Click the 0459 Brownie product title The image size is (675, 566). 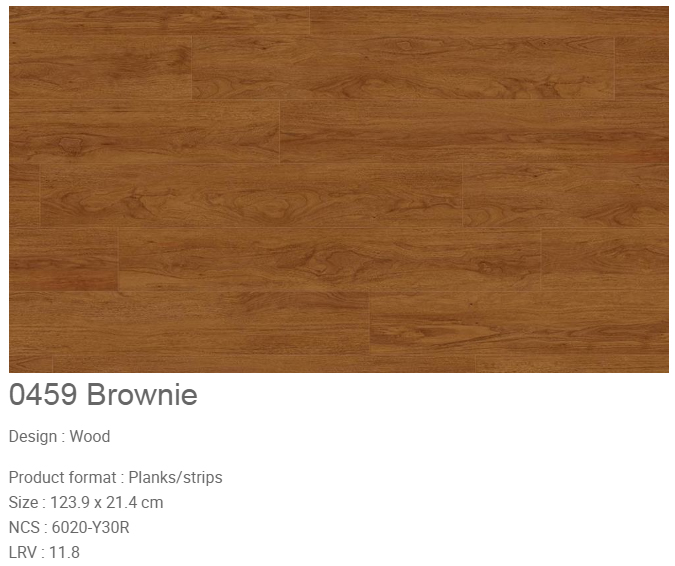[103, 394]
